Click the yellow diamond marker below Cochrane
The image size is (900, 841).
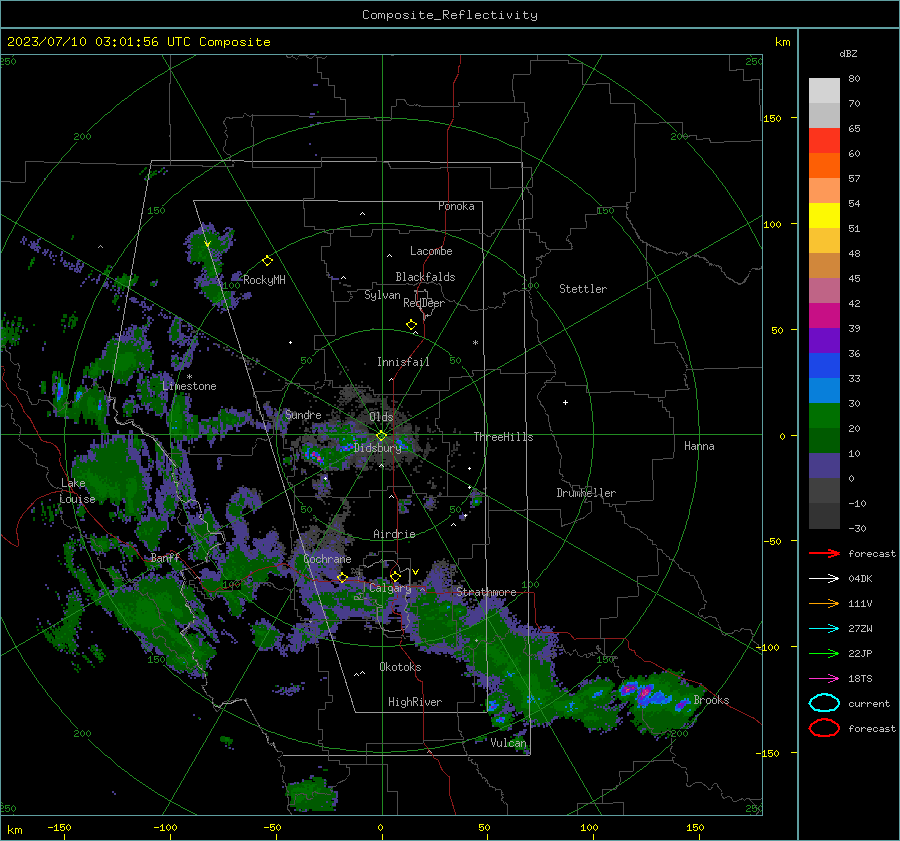(342, 578)
